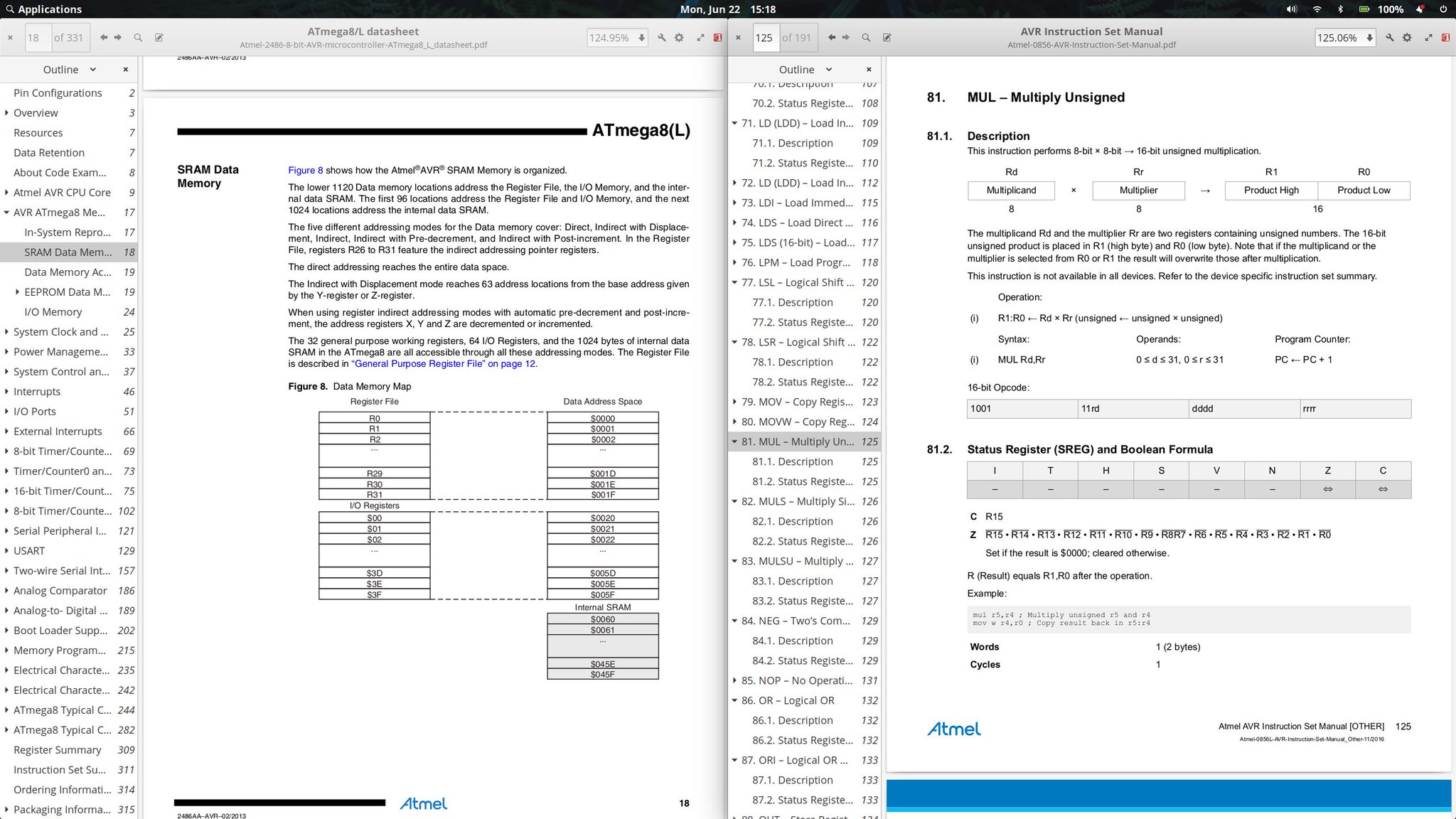The height and width of the screenshot is (819, 1456).
Task: Click red sidebar icon in ATmega8/L datasheet window
Action: 718,38
